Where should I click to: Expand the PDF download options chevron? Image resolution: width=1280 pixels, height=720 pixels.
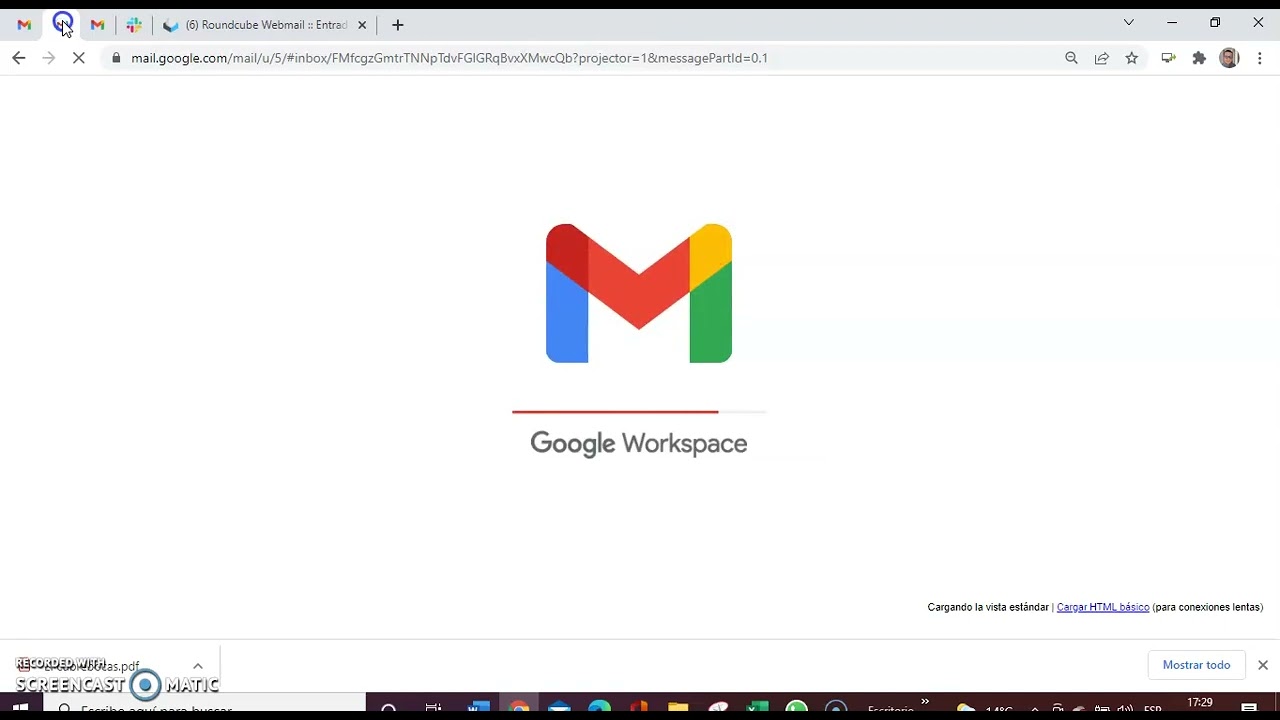pyautogui.click(x=198, y=666)
